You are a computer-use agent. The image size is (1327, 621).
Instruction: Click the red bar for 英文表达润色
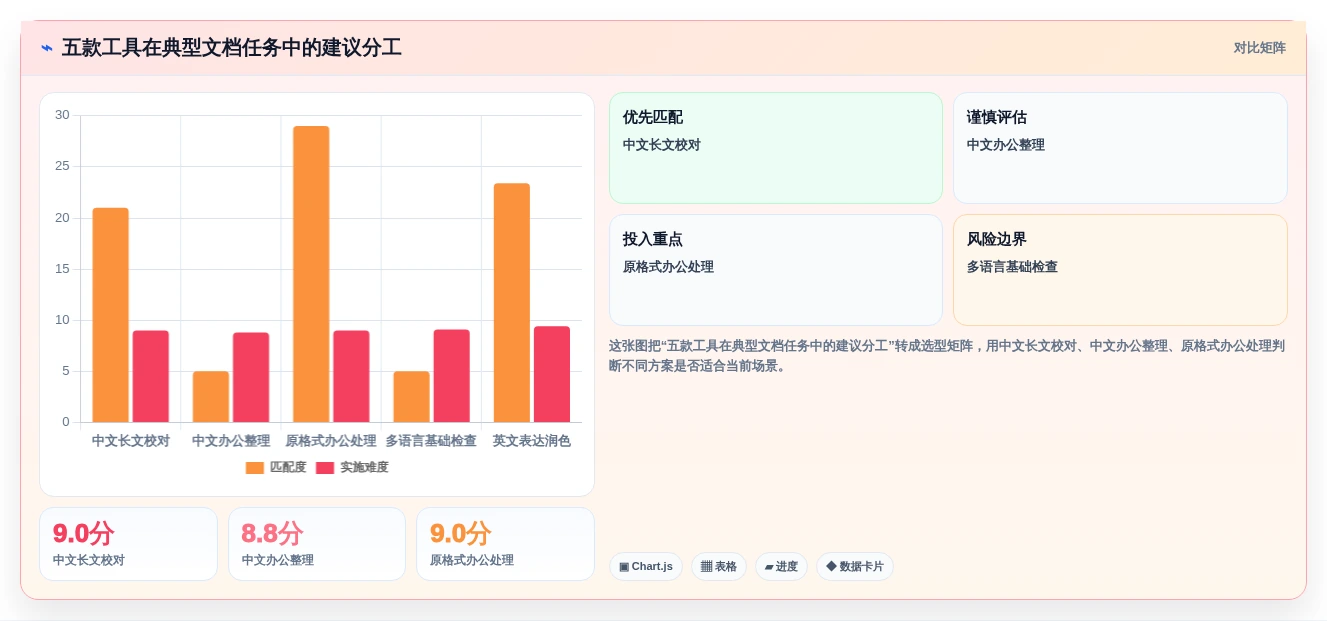(x=552, y=374)
